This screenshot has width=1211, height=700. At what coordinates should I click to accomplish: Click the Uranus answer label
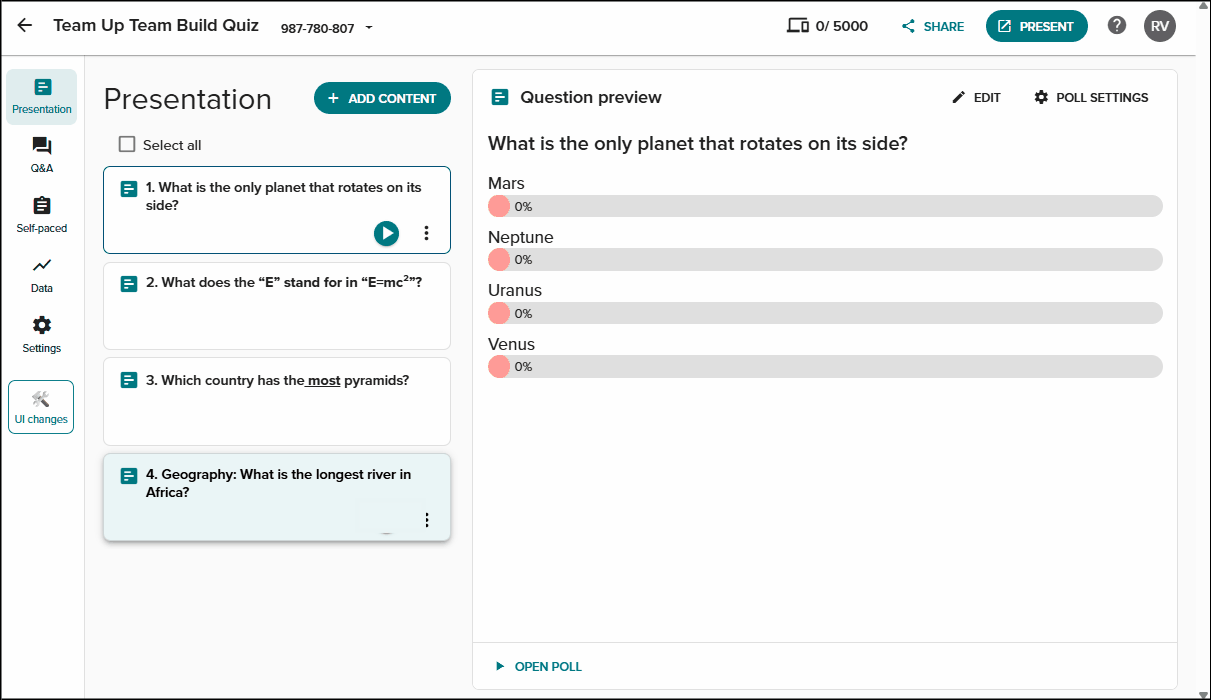[515, 290]
